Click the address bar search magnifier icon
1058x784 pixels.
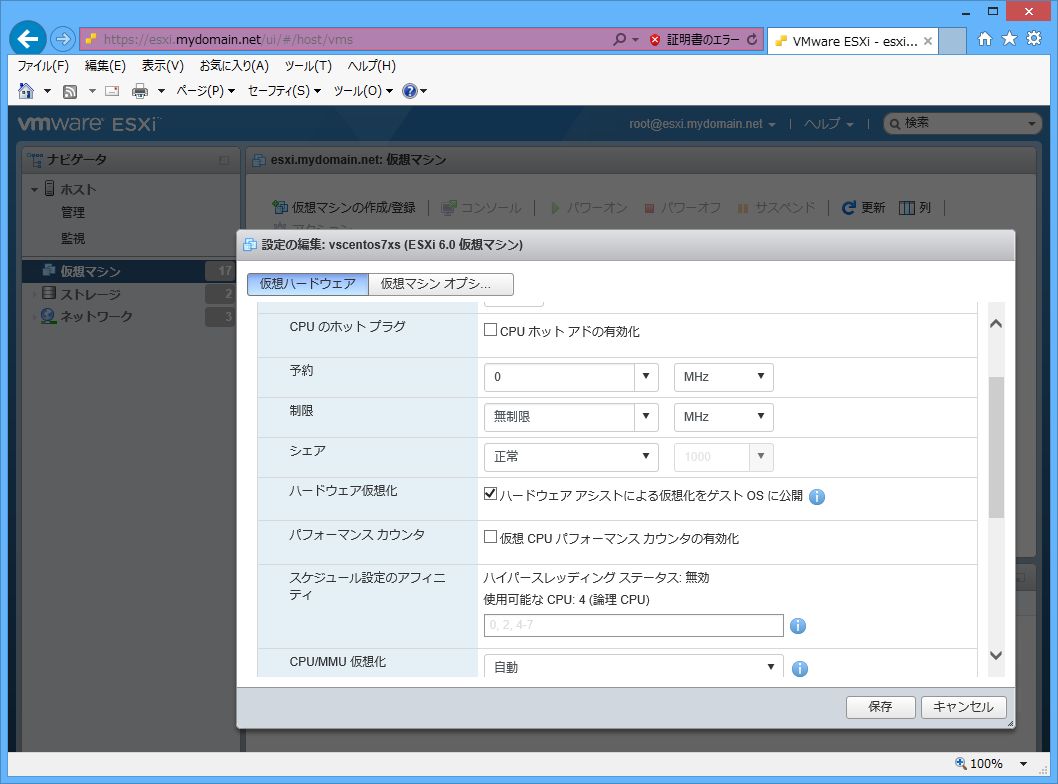(x=619, y=39)
